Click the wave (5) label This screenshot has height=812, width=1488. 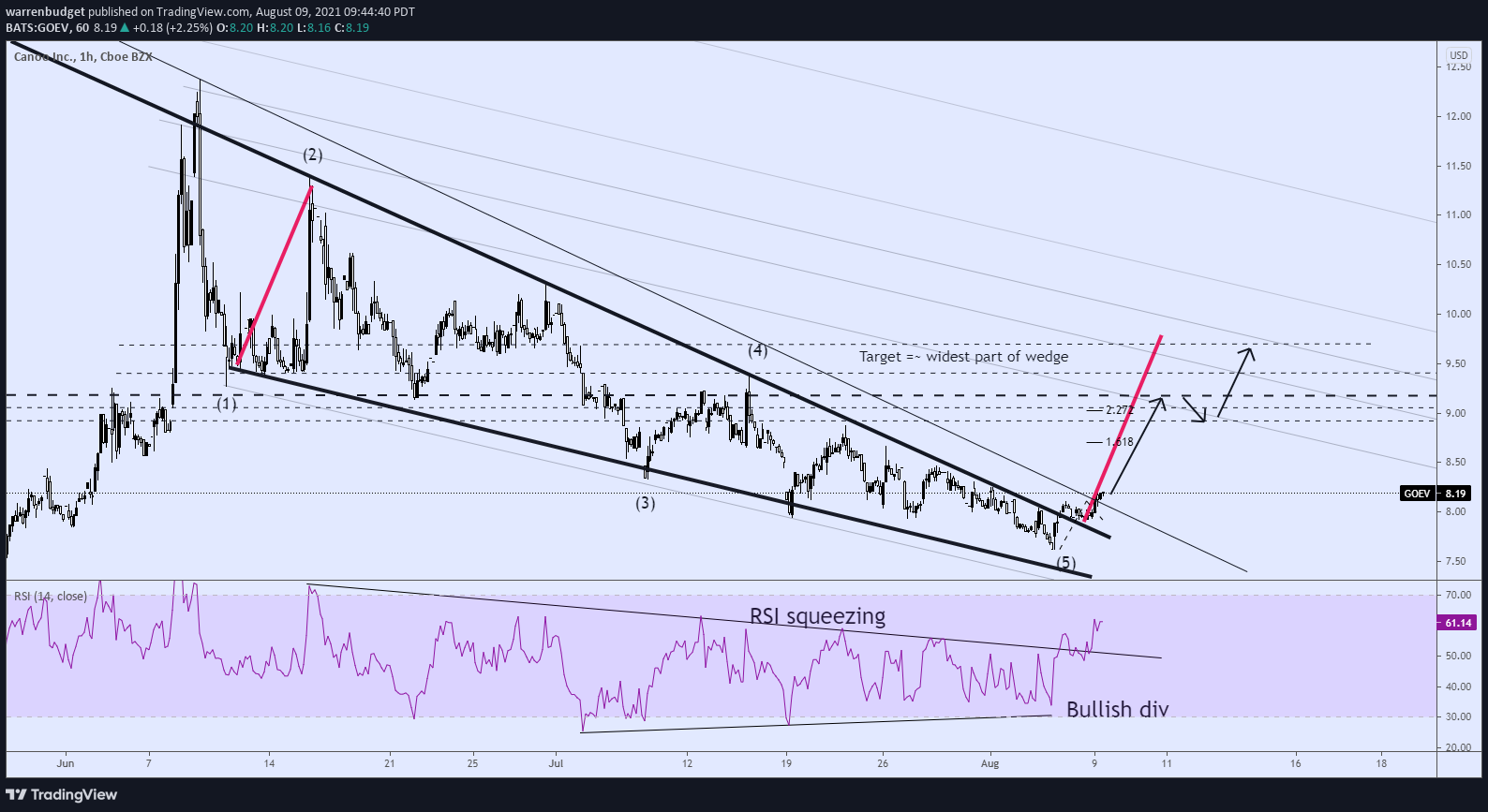[x=1065, y=562]
